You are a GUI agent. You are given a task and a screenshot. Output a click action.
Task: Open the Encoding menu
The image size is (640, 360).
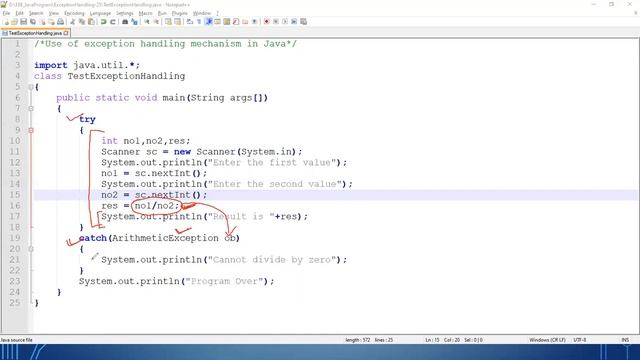tap(74, 13)
